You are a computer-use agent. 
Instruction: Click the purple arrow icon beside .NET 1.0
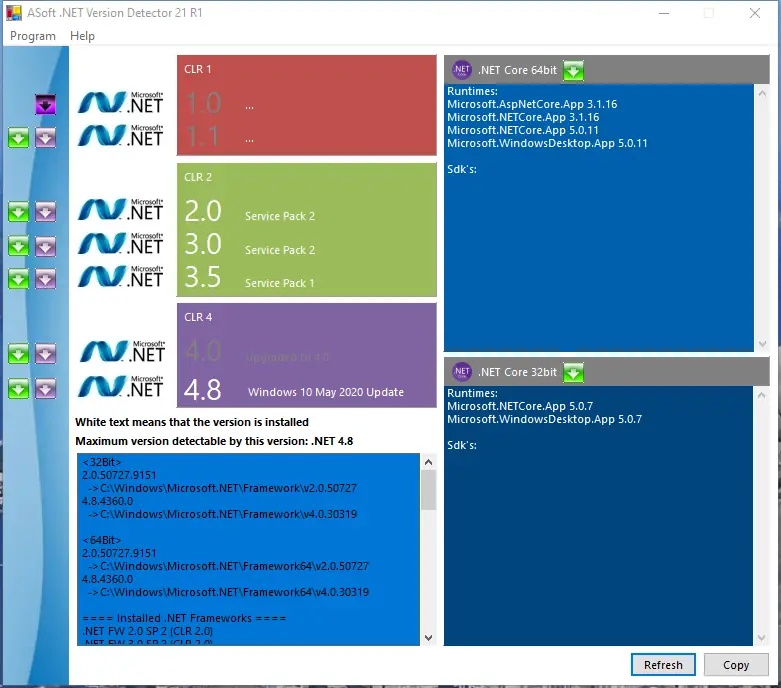(x=45, y=105)
